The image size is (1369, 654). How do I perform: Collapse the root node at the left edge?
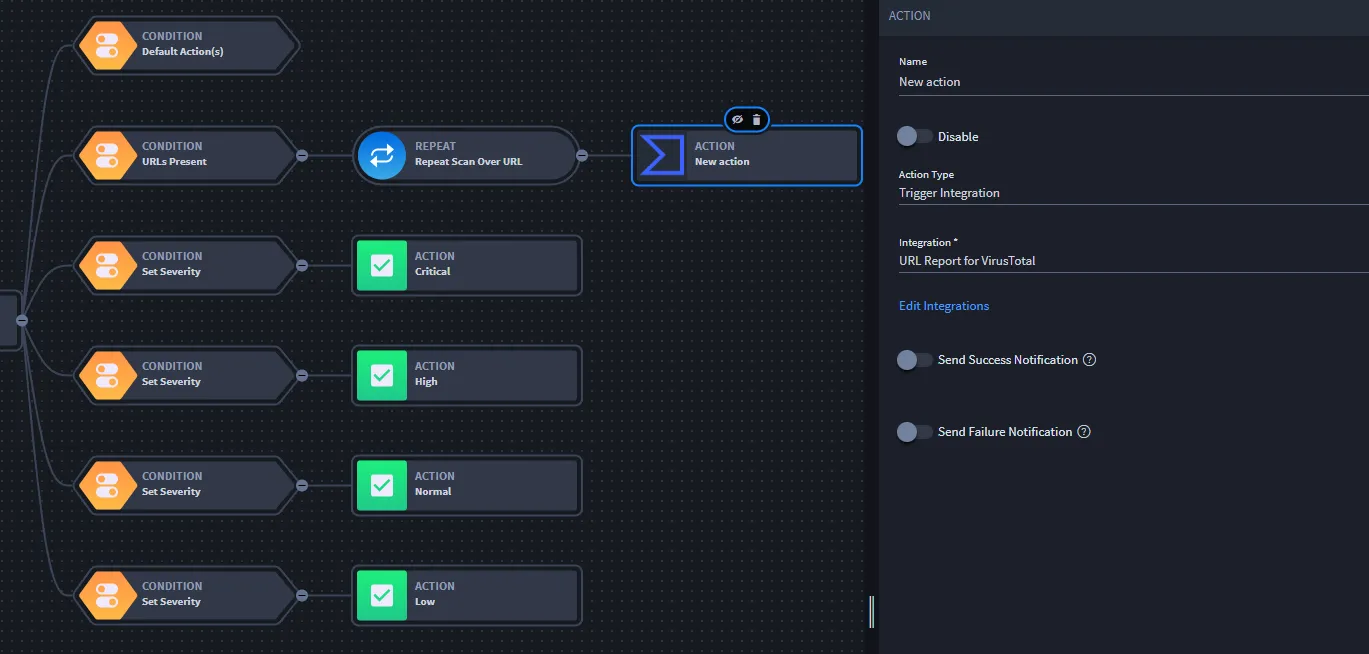tap(22, 320)
